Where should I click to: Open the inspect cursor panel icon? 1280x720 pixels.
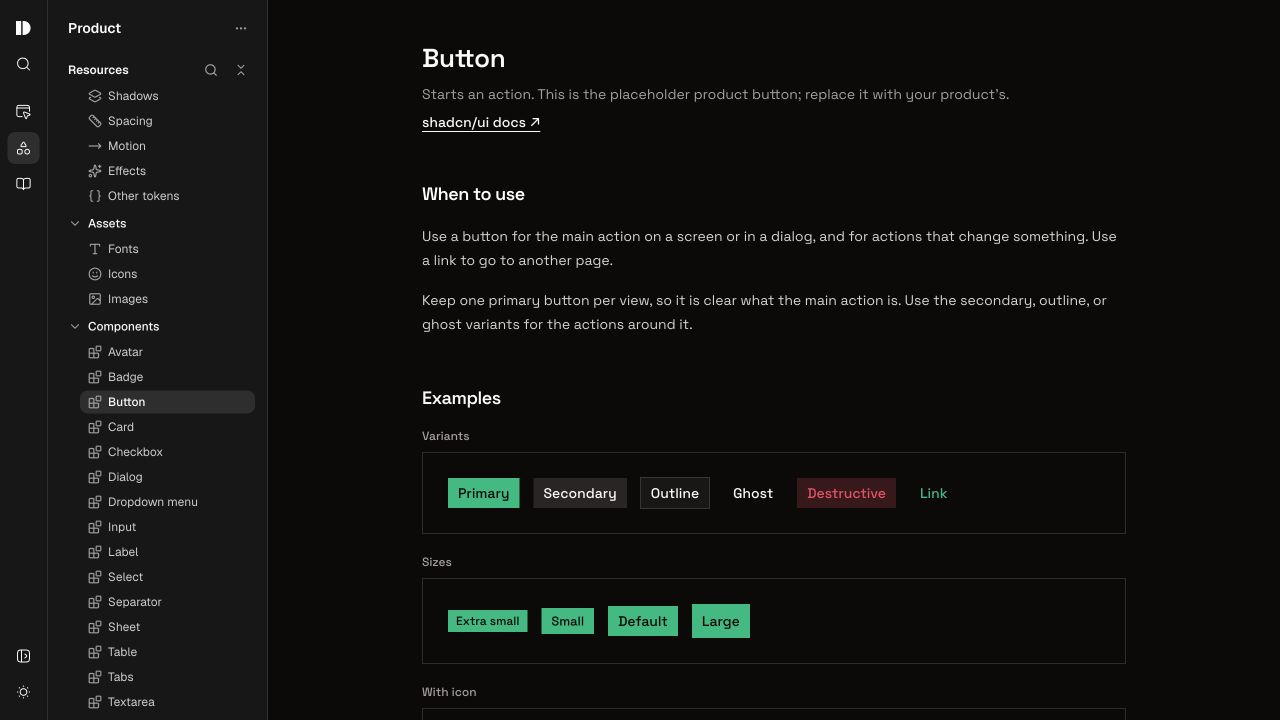click(23, 112)
